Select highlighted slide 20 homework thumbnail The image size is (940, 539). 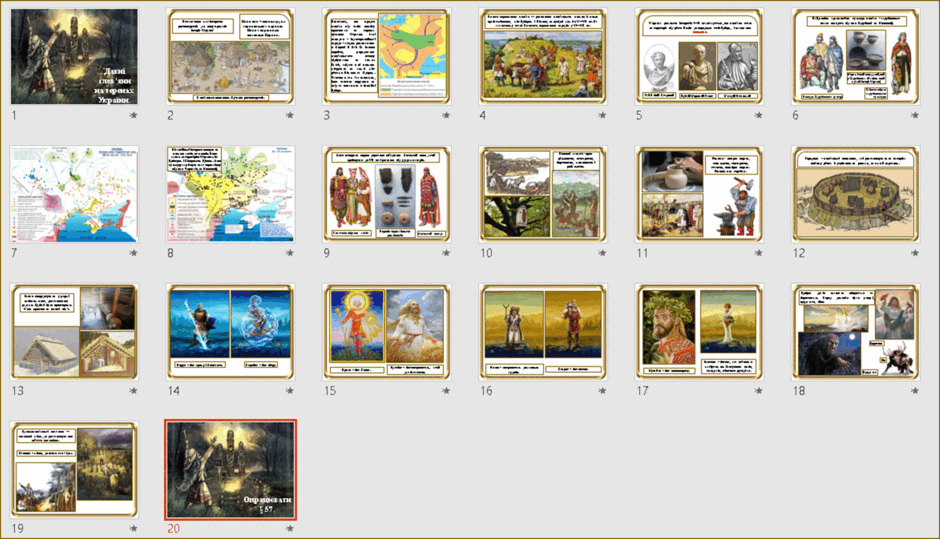(x=231, y=469)
